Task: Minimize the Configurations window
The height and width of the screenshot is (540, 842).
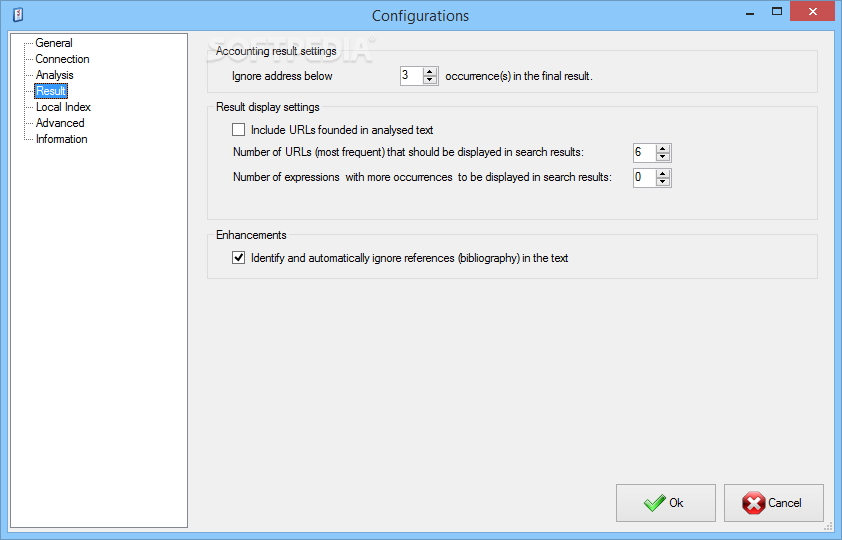Action: pyautogui.click(x=750, y=13)
